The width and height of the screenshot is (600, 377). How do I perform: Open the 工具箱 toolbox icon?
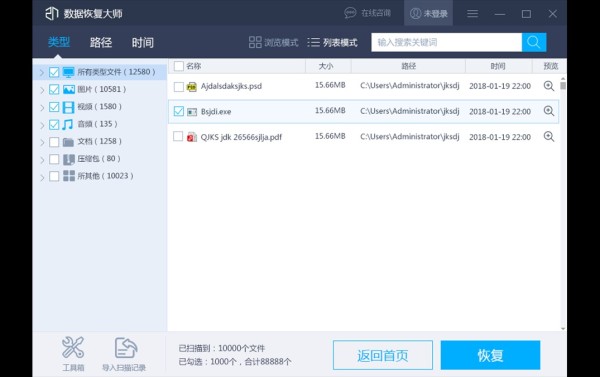click(x=73, y=347)
